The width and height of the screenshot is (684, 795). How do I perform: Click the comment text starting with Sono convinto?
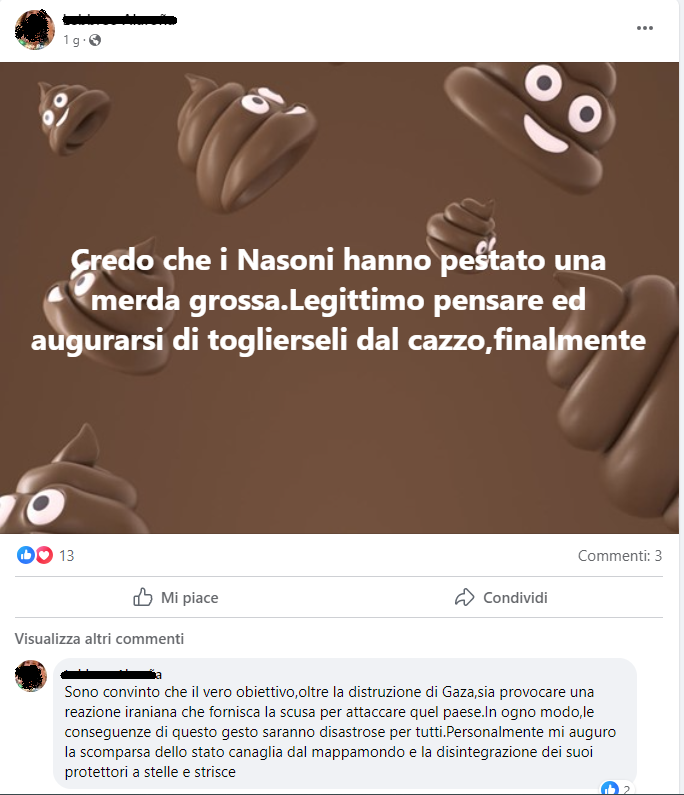coord(340,732)
